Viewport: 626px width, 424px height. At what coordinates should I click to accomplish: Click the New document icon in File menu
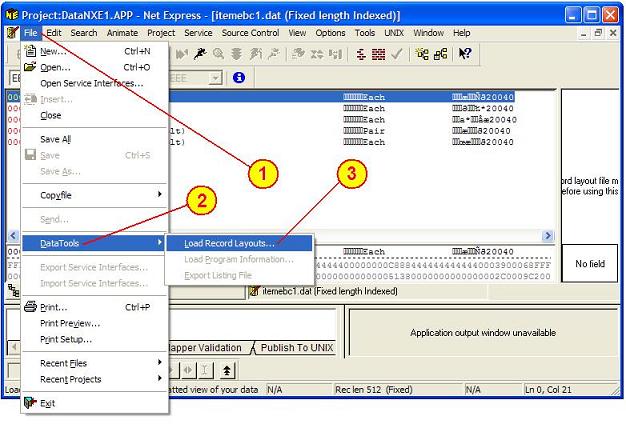[x=30, y=51]
